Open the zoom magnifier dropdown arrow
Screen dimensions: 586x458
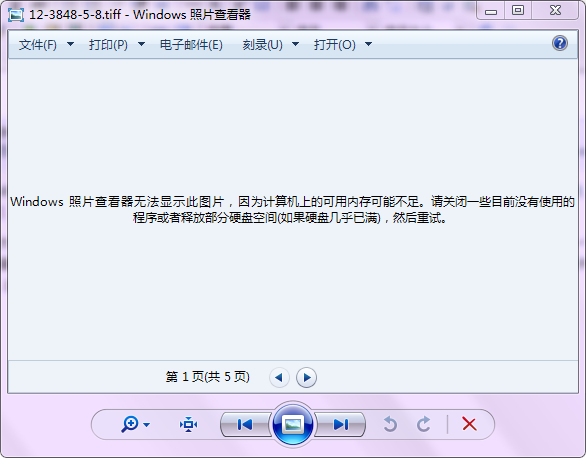coord(146,425)
